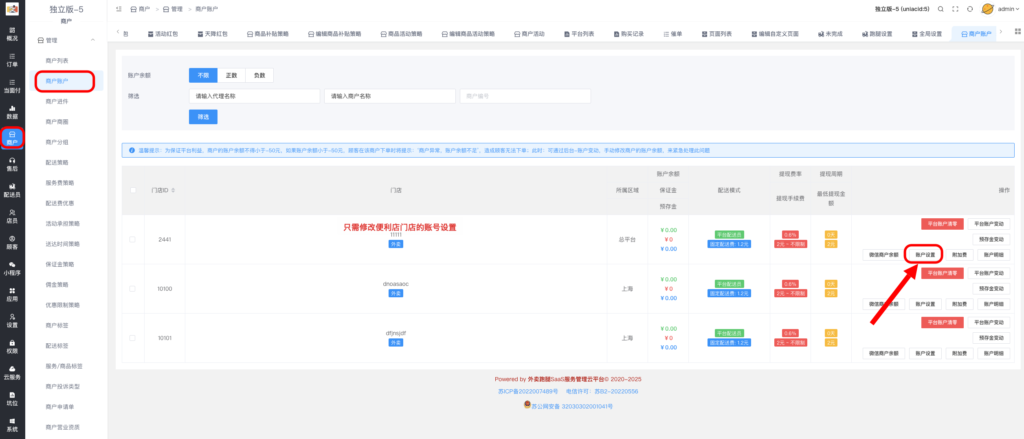
Task: Click the admin avatar icon
Action: click(x=987, y=9)
